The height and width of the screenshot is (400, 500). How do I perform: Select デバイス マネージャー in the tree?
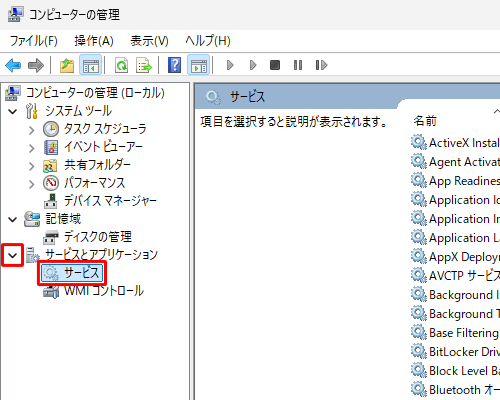coord(110,201)
